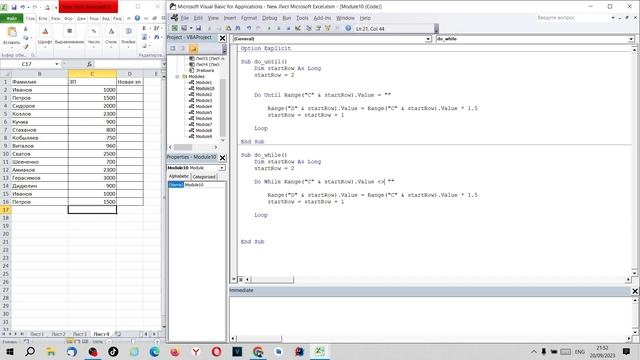
Task: Close the Immediate window
Action: (635, 291)
